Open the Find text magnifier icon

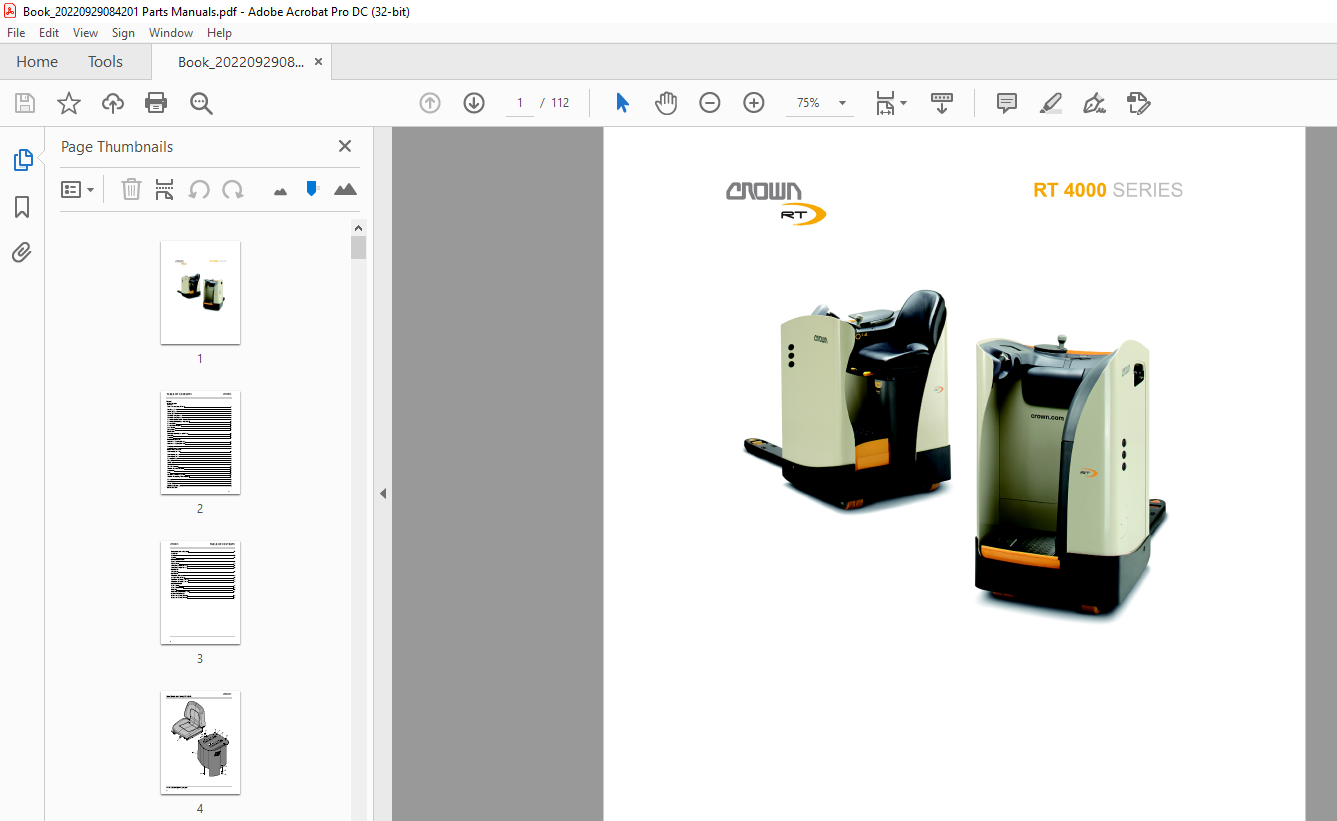[201, 103]
